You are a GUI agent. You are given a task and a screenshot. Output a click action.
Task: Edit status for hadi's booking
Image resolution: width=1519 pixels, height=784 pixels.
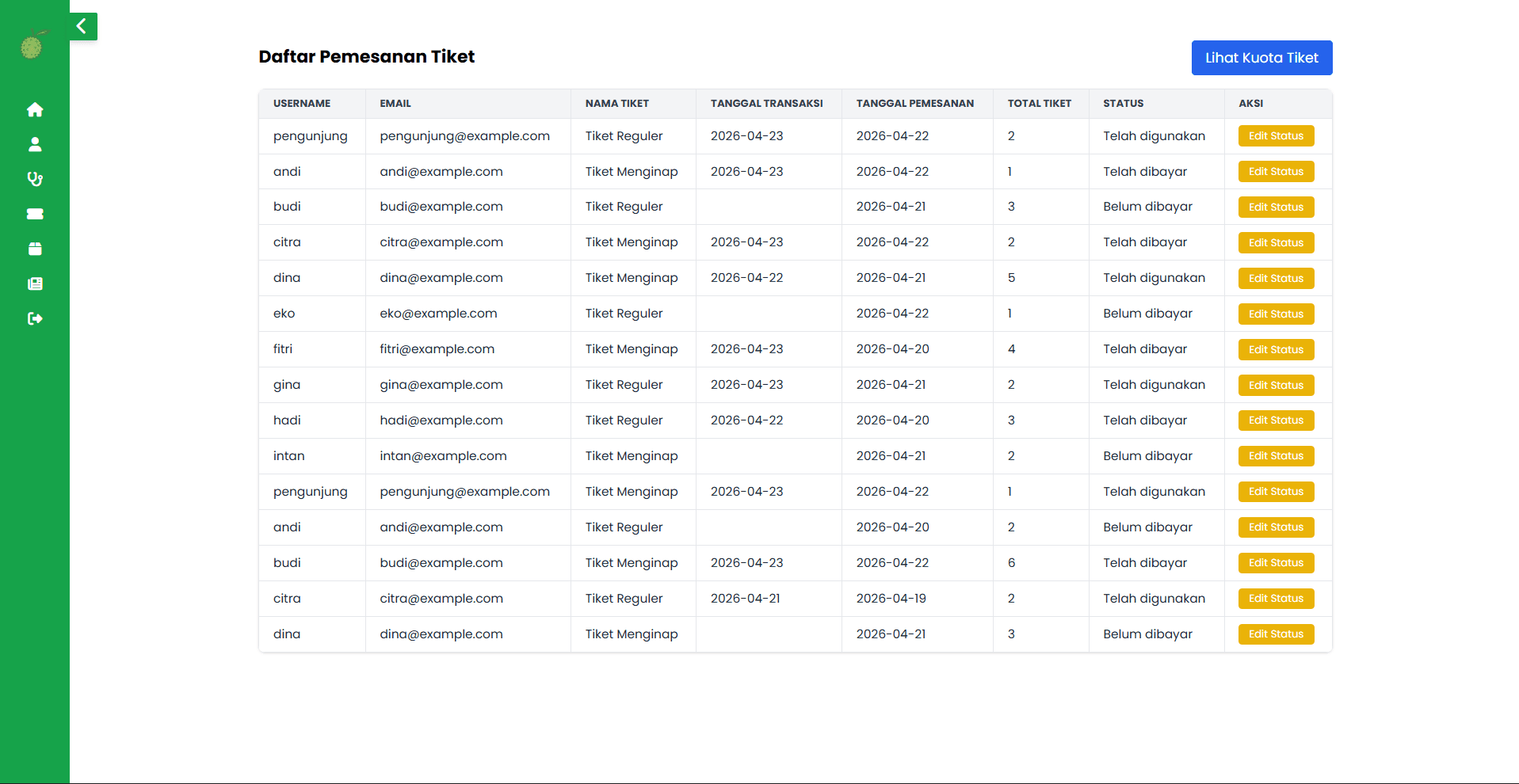click(x=1276, y=421)
